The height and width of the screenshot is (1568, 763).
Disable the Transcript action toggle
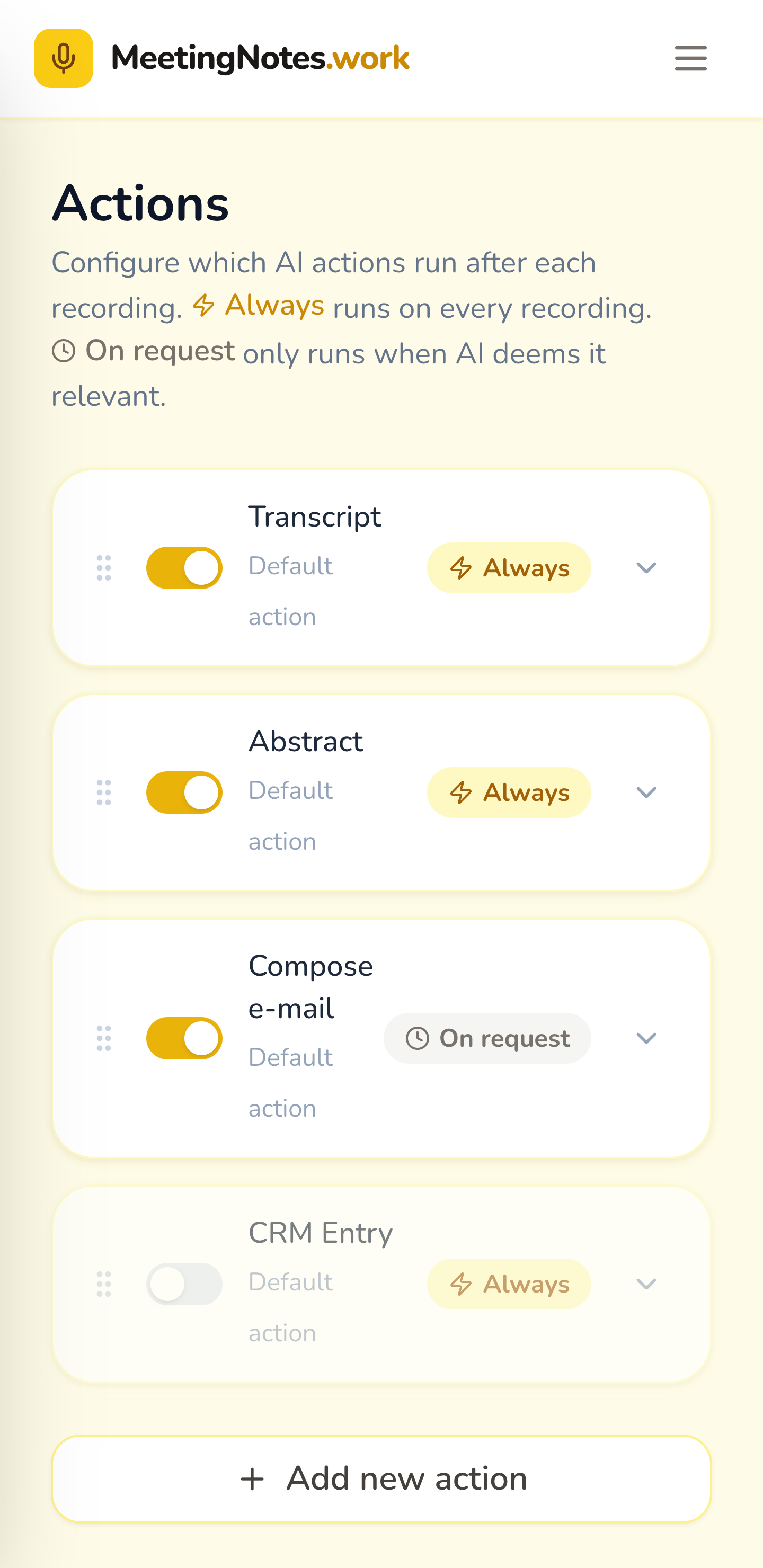(184, 567)
